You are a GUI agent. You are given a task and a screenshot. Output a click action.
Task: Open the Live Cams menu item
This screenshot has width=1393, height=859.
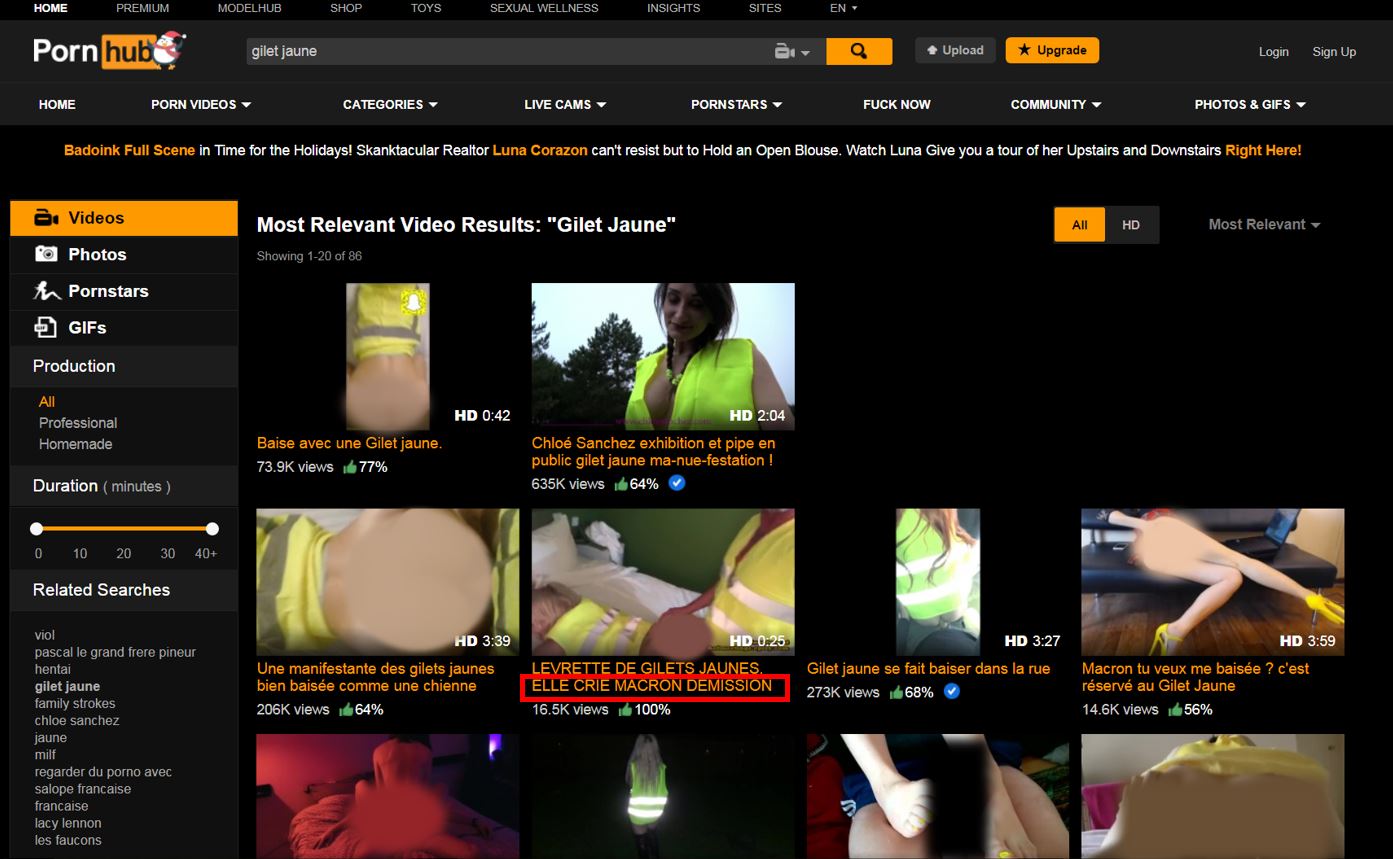(x=565, y=105)
